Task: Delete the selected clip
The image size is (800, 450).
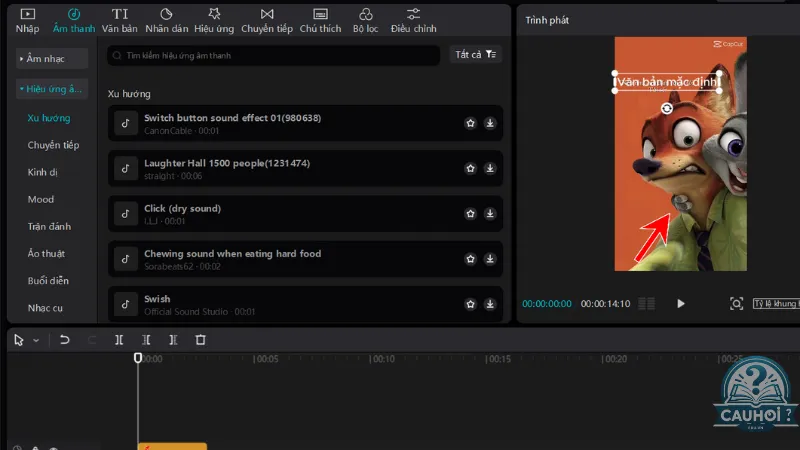Action: pos(201,340)
